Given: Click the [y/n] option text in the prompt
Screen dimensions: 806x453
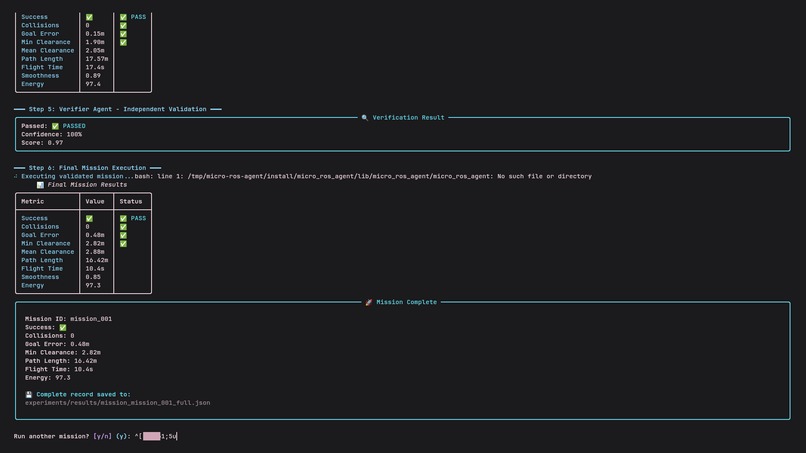Looking at the screenshot, I should [102, 437].
